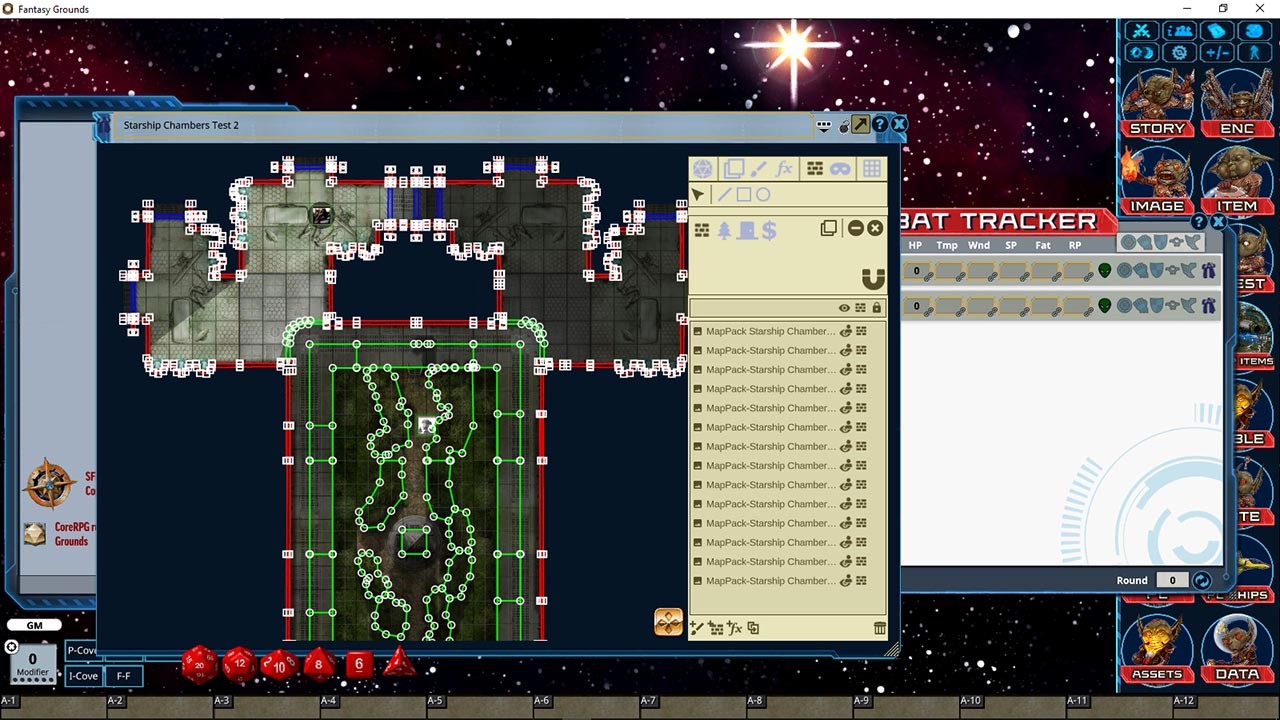Toggle lock icon in layer header

(877, 308)
